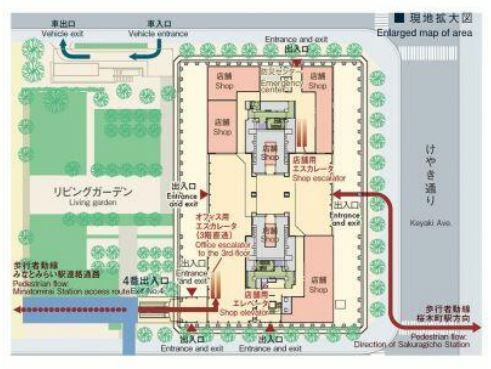
Task: Click the red triangle at the west entrance
Action: pos(205,195)
